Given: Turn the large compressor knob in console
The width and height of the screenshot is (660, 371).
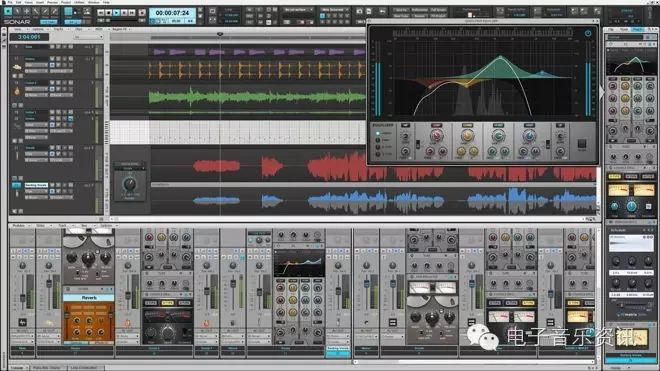Looking at the screenshot, I should pos(168,333).
